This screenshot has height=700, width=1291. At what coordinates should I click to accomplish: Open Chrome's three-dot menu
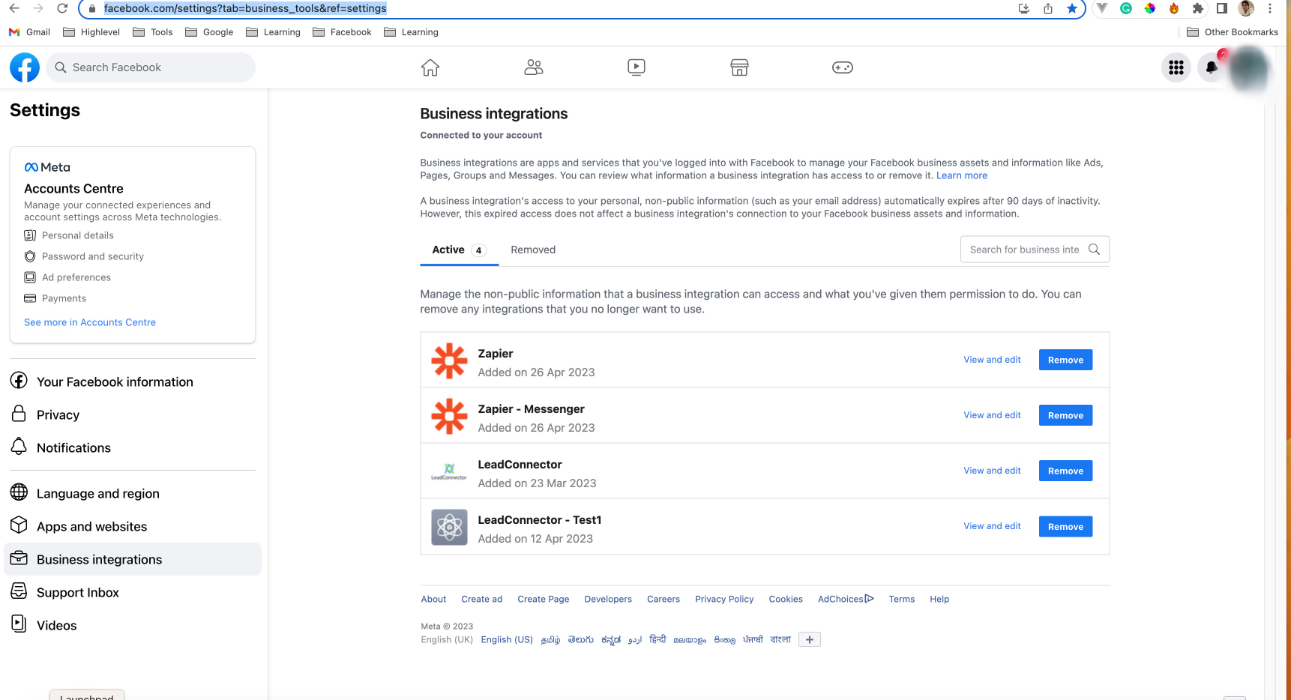pos(1270,8)
